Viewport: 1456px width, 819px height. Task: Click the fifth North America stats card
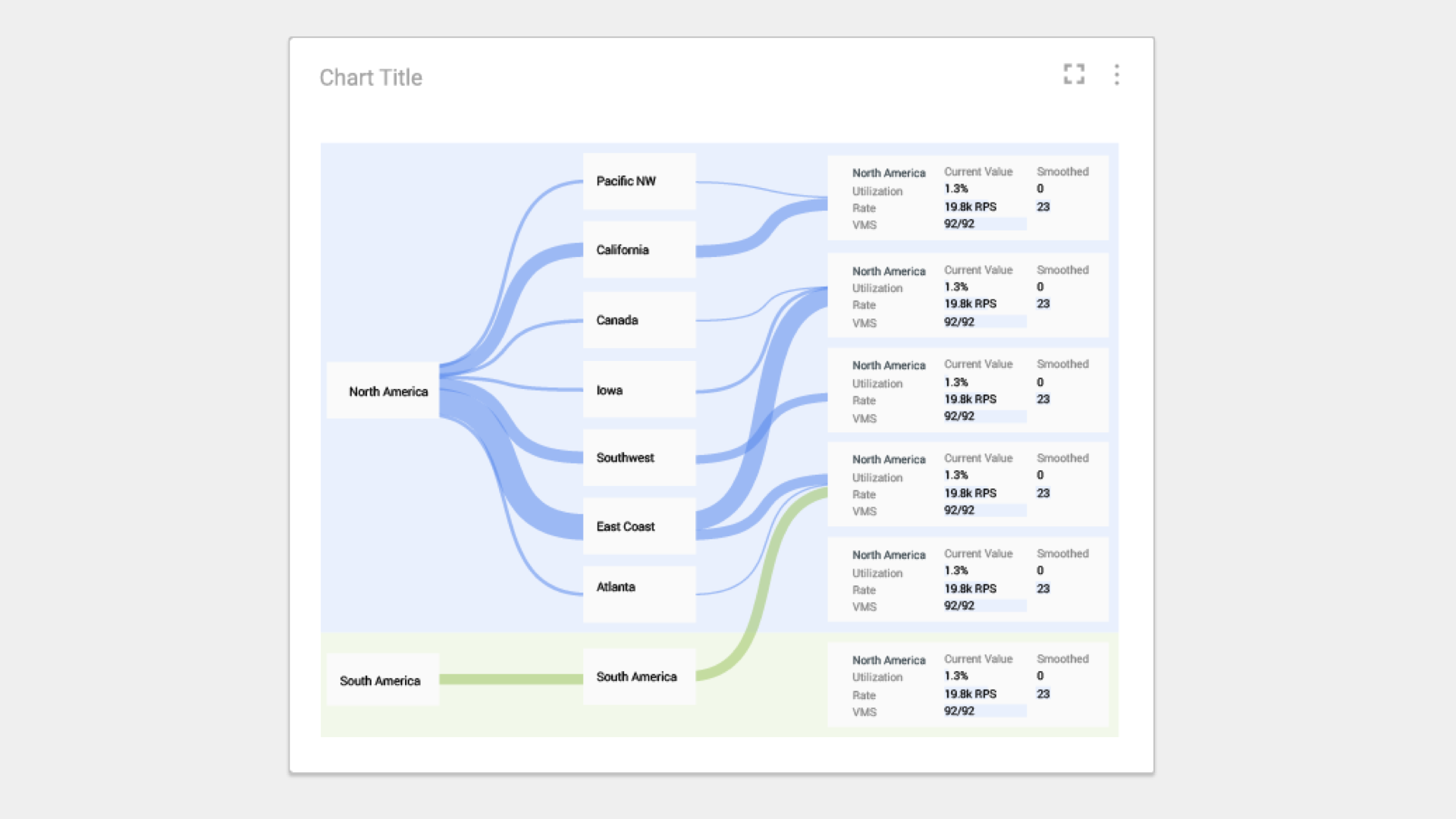pos(967,579)
